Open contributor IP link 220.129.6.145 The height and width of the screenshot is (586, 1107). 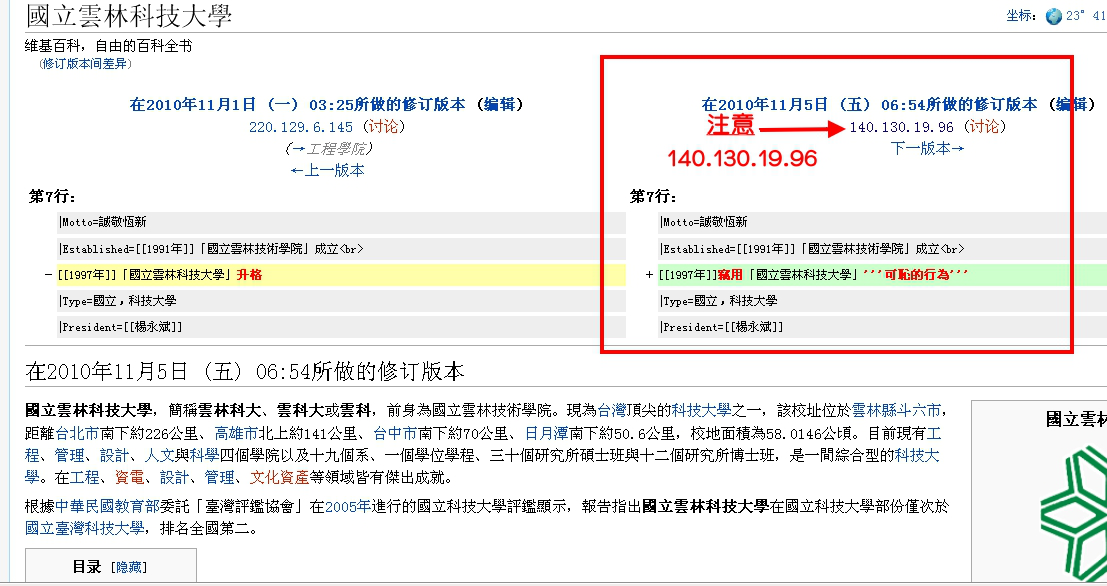(x=301, y=127)
